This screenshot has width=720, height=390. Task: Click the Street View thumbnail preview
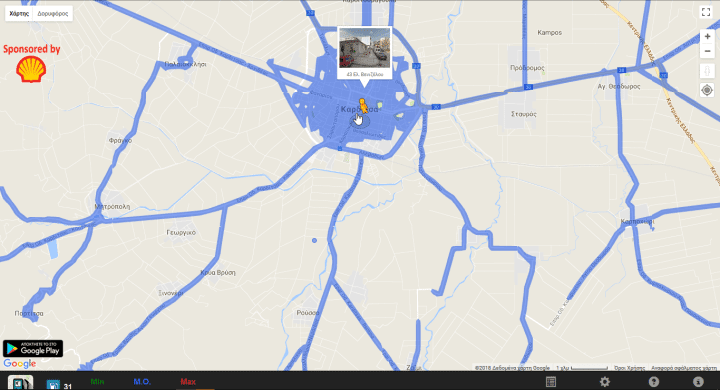pos(365,48)
